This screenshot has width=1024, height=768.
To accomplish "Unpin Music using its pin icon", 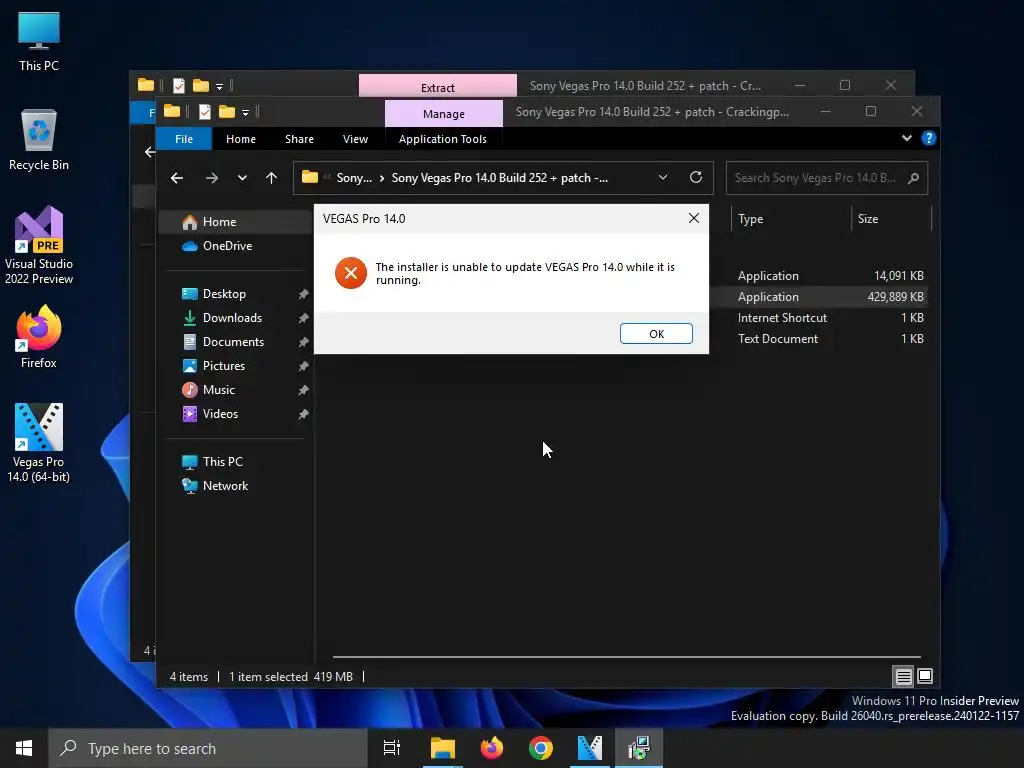I will [x=303, y=391].
